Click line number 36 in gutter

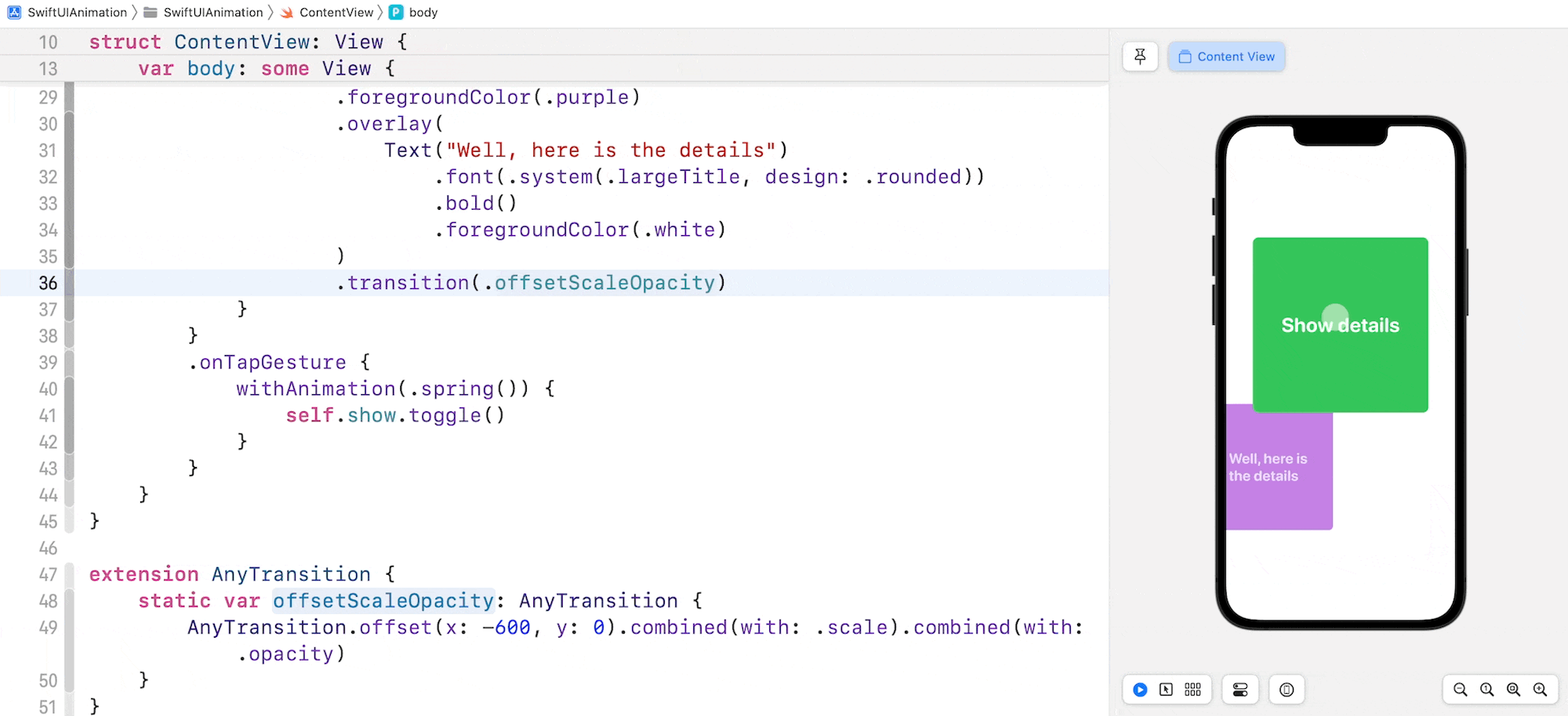pos(48,283)
